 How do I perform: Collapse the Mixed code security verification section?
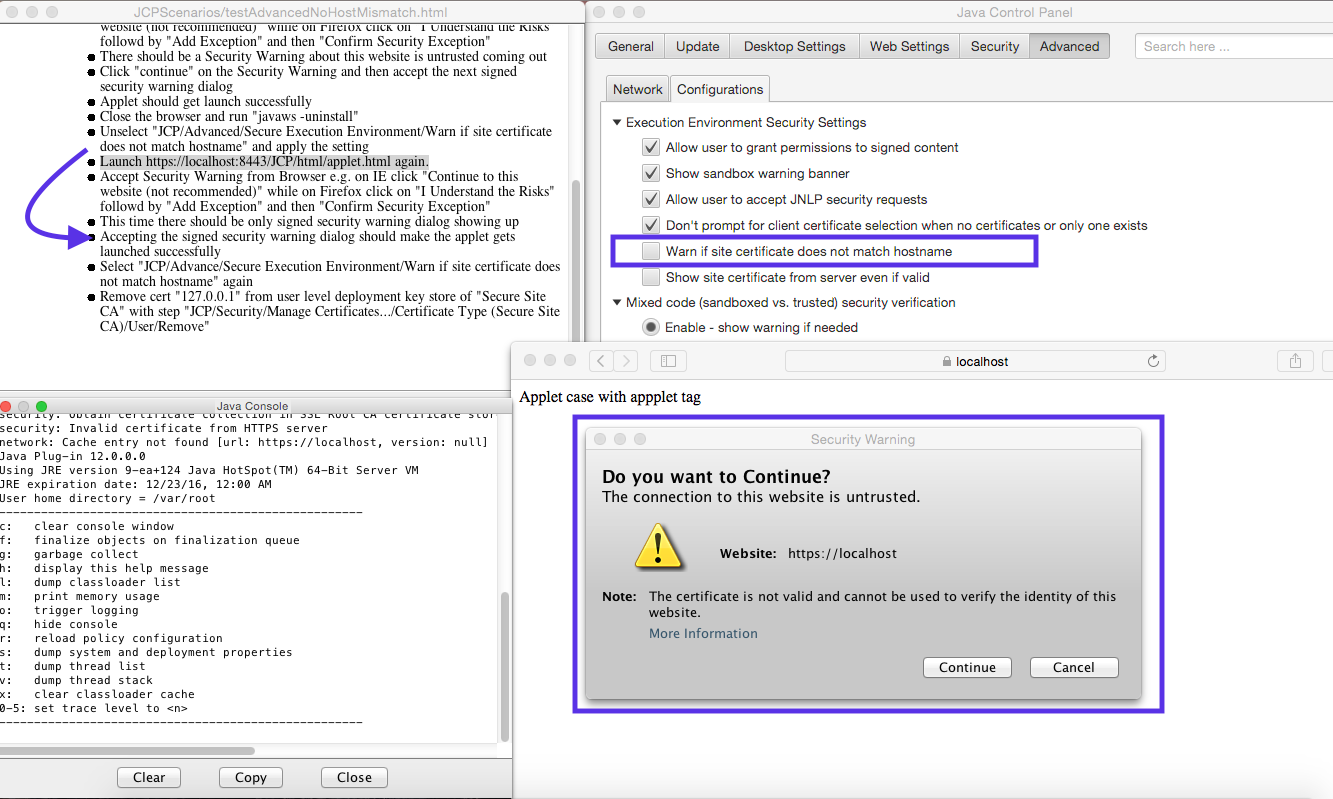click(x=616, y=302)
